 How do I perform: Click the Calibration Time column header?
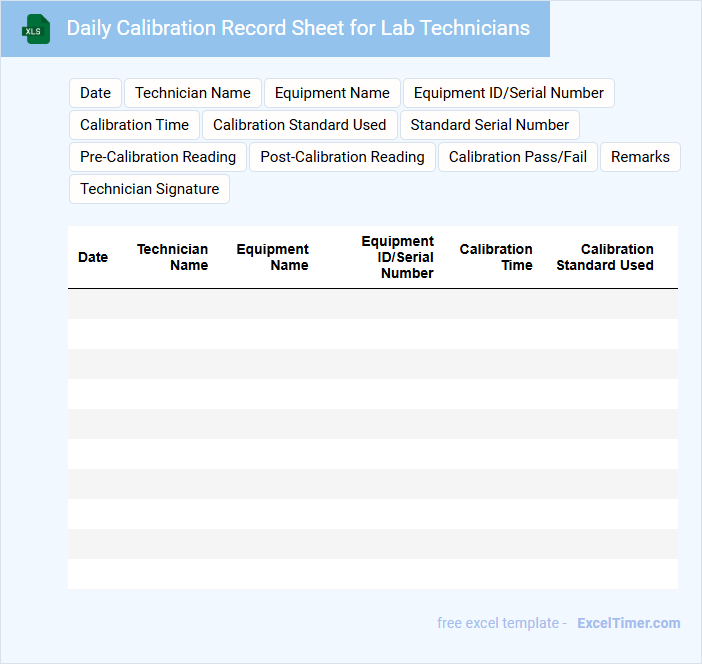[496, 257]
